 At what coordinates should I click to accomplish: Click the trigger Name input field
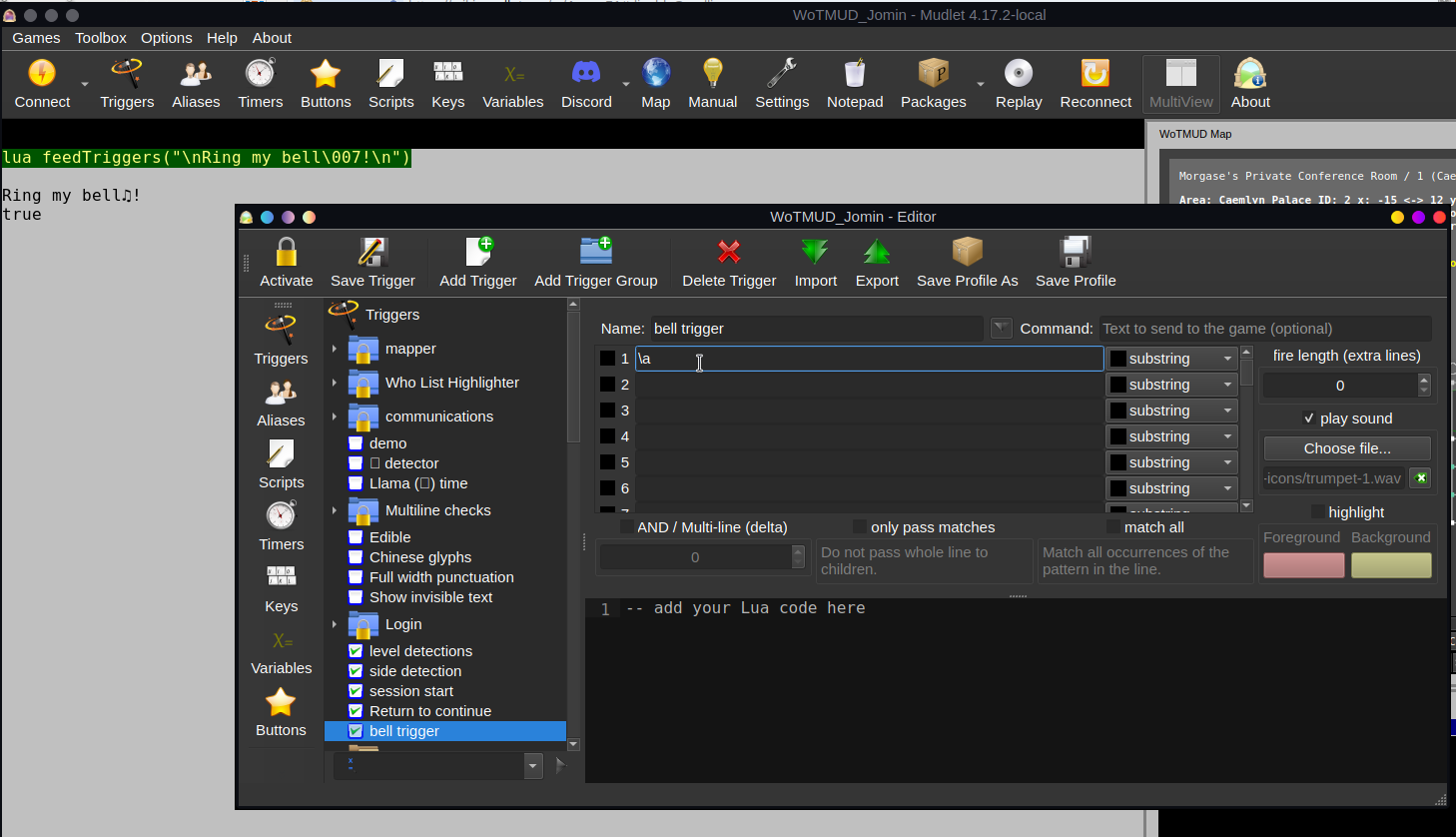[x=816, y=329]
